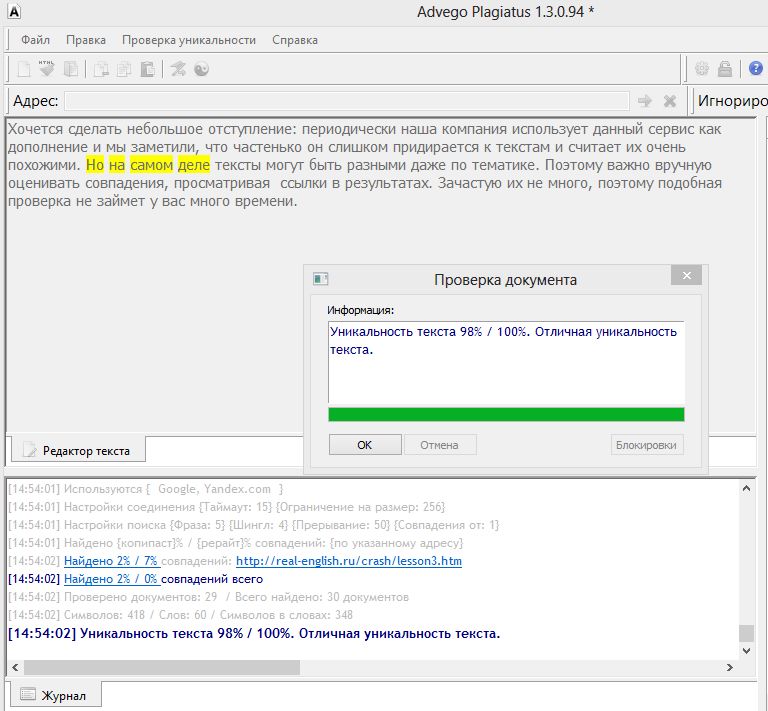The image size is (768, 711).
Task: Click the green progress bar in dialog
Action: (506, 414)
